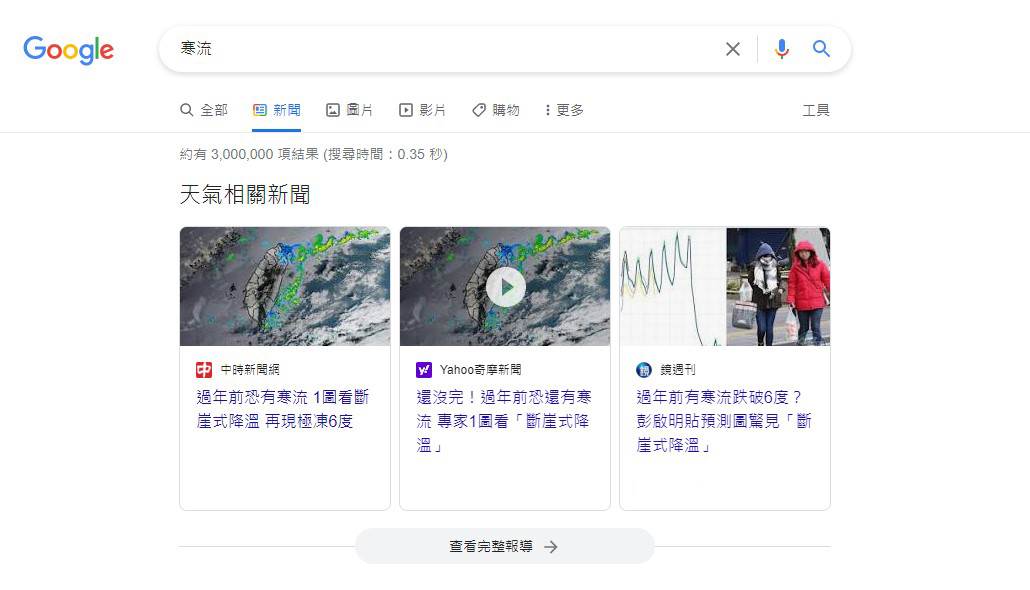Click 查看完整報導 button
Viewport: 1030px width, 590px height.
click(x=504, y=547)
